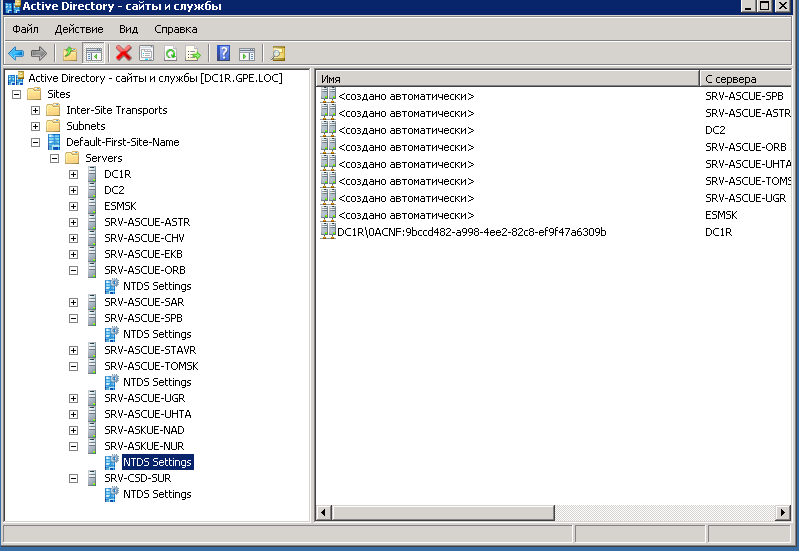This screenshot has width=799, height=551.
Task: Click the NTDS Settings icon under SRV-ASCUE-TOMSK
Action: [112, 382]
